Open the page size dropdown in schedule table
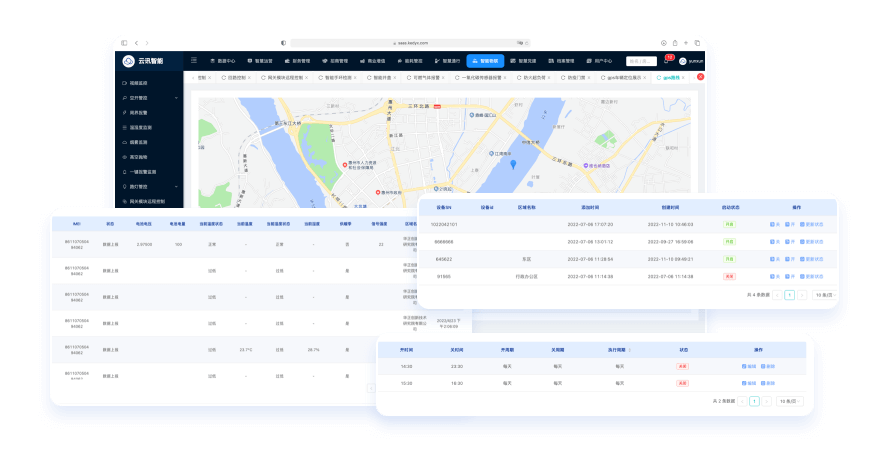The height and width of the screenshot is (461, 880). pos(790,401)
